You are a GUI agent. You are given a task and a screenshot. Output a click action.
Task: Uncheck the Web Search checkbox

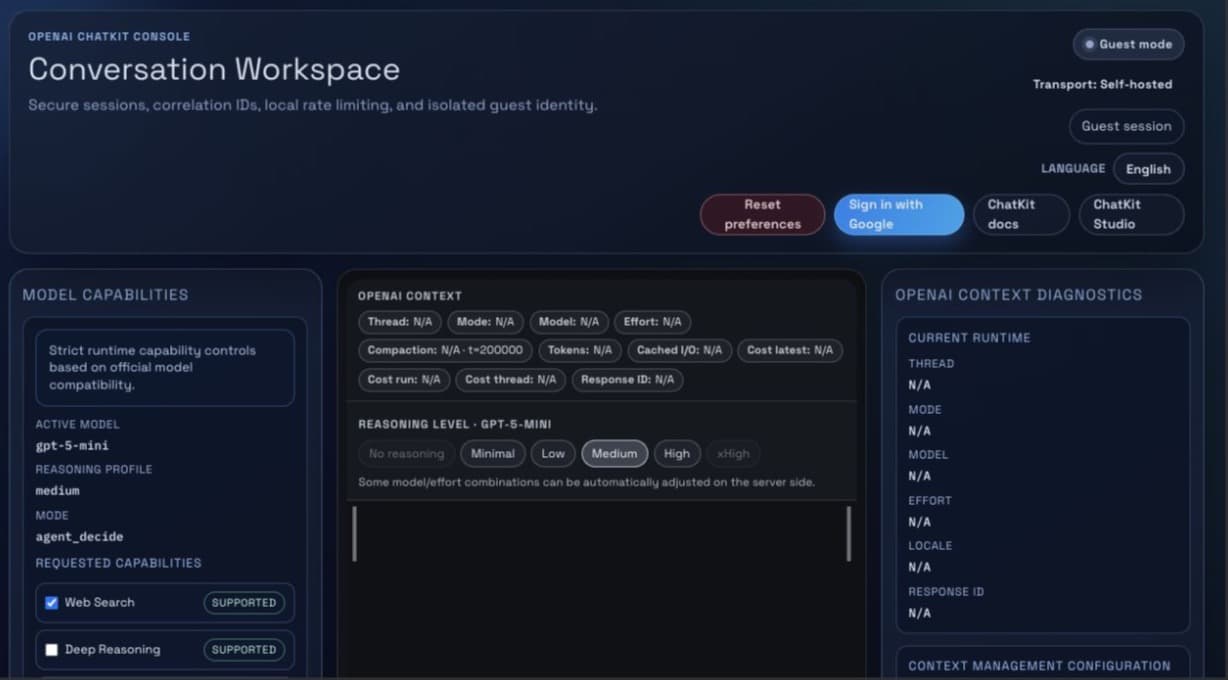point(52,603)
